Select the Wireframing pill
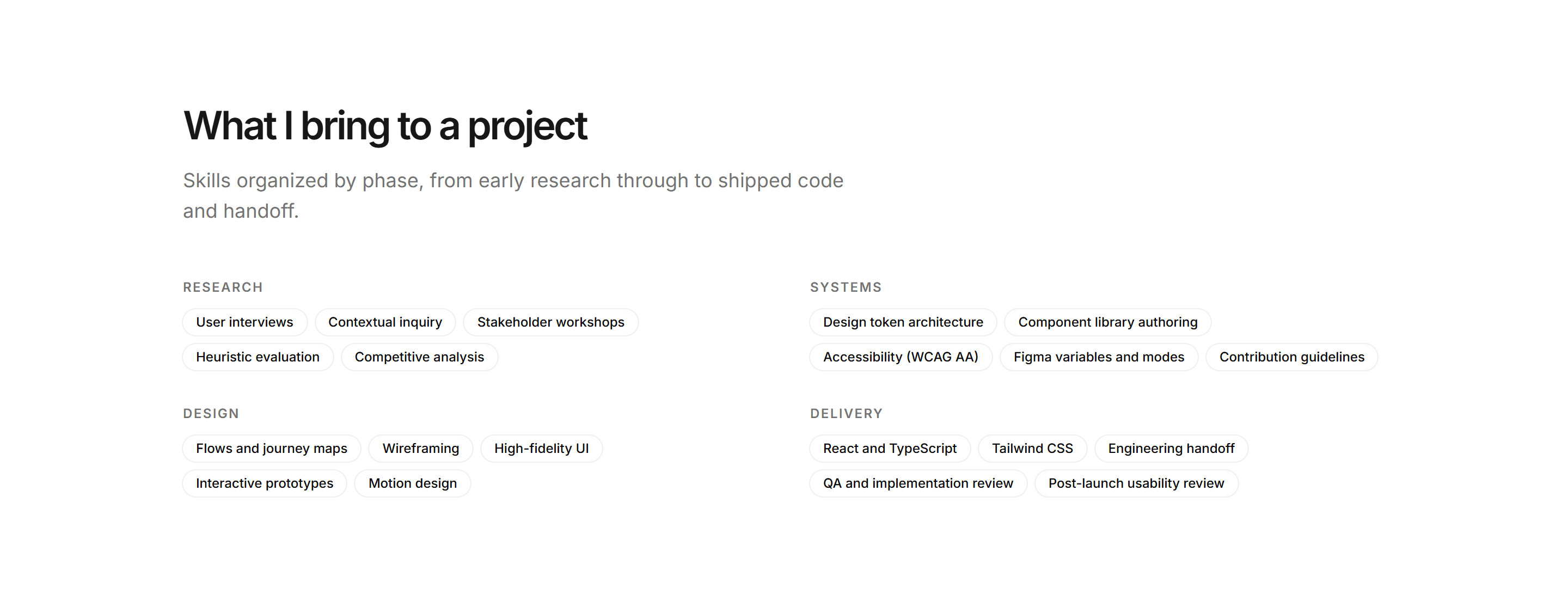This screenshot has height=601, width=1568. pos(421,449)
